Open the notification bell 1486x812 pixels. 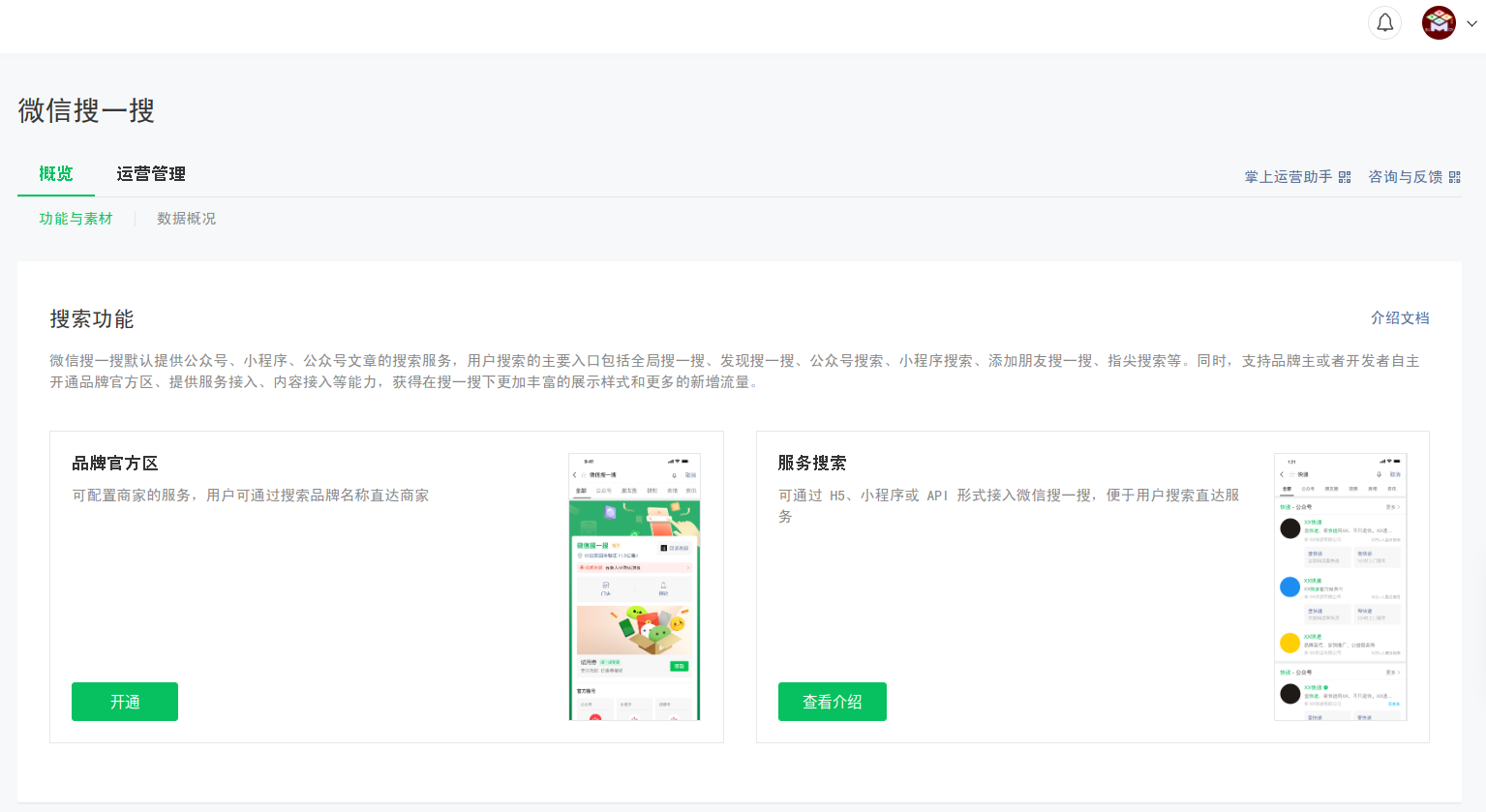click(x=1384, y=22)
